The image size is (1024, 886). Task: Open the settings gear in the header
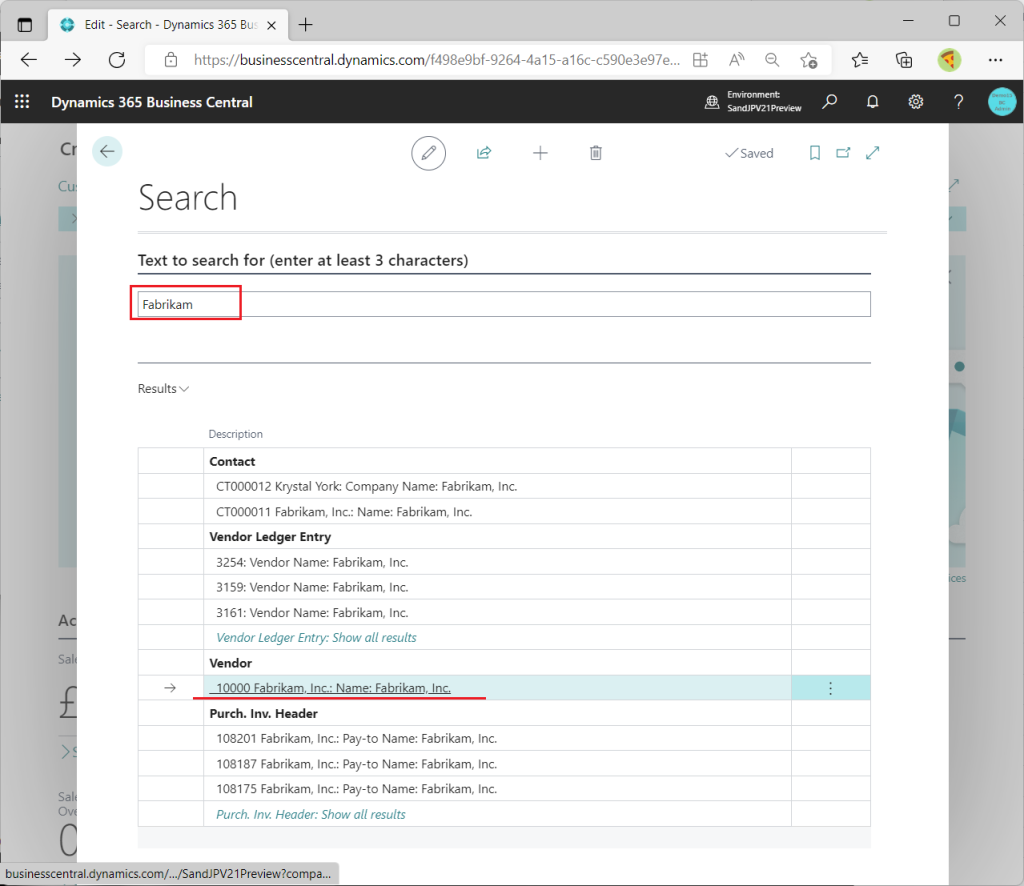click(916, 102)
